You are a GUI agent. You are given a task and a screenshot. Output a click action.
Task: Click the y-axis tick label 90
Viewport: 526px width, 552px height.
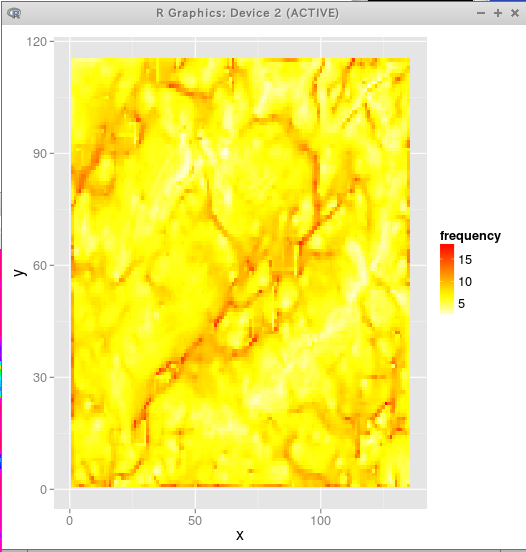click(x=40, y=154)
